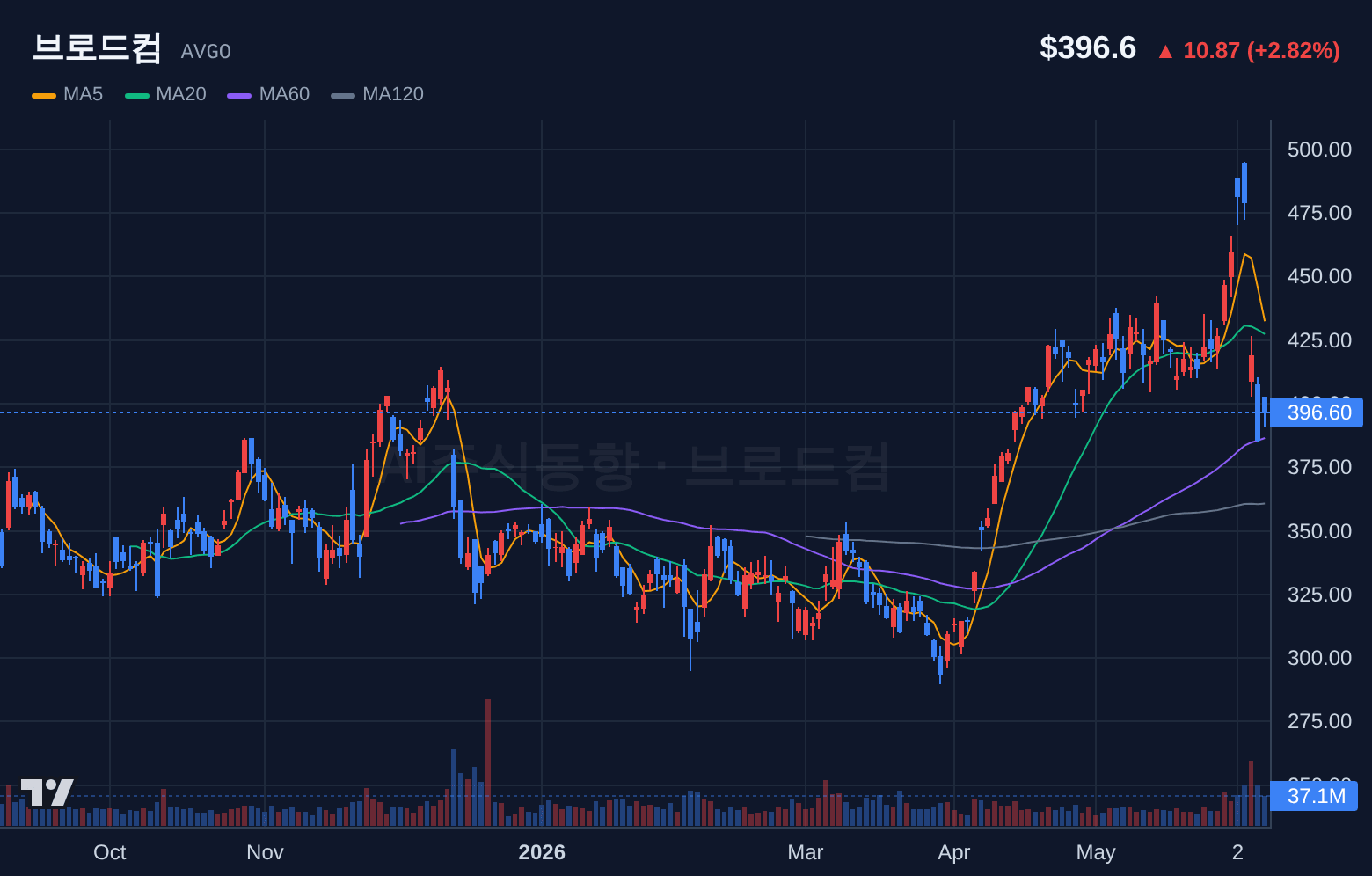1372x876 pixels.
Task: Select the 350.00 price axis label
Action: (x=1319, y=531)
